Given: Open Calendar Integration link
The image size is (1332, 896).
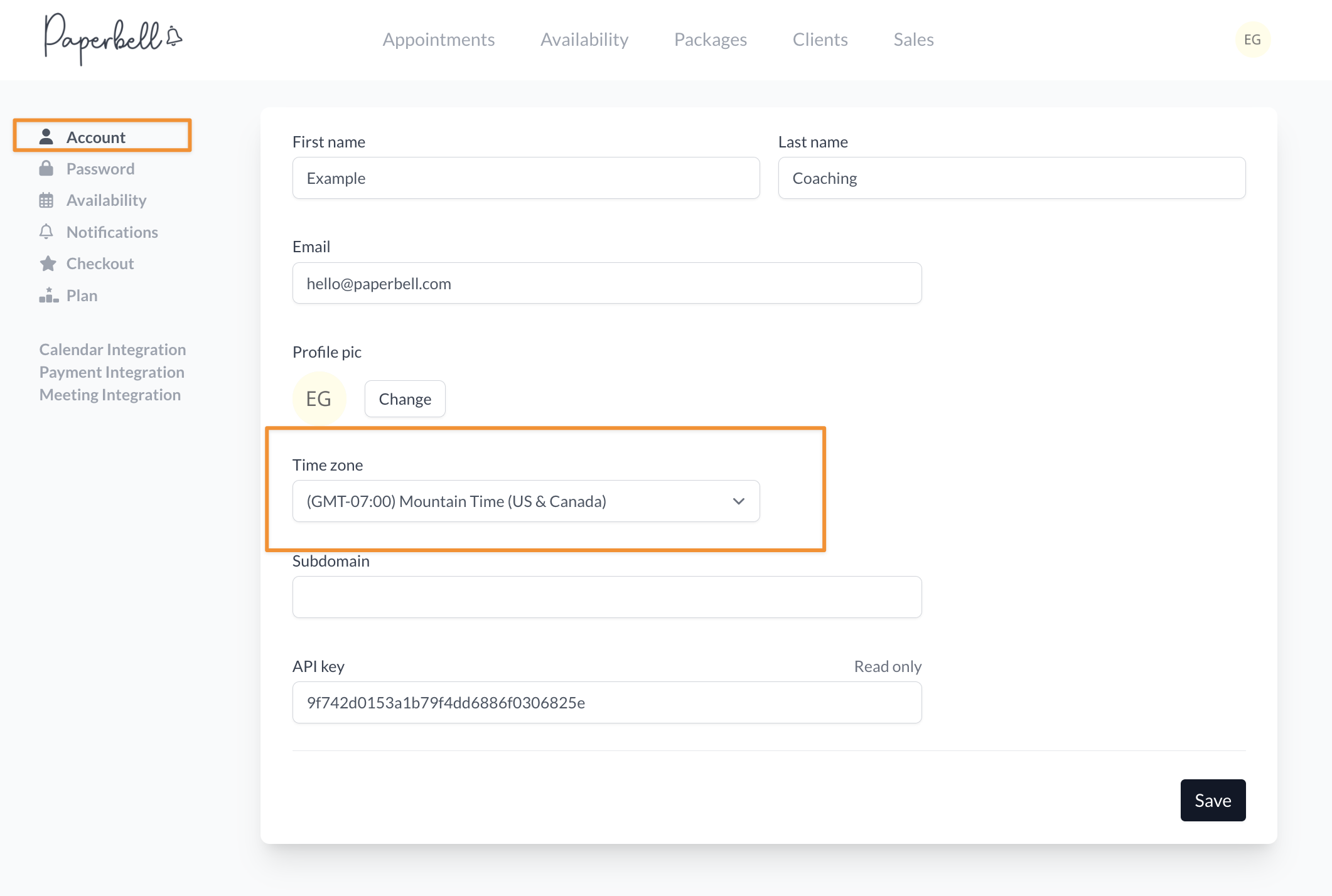Looking at the screenshot, I should (112, 349).
